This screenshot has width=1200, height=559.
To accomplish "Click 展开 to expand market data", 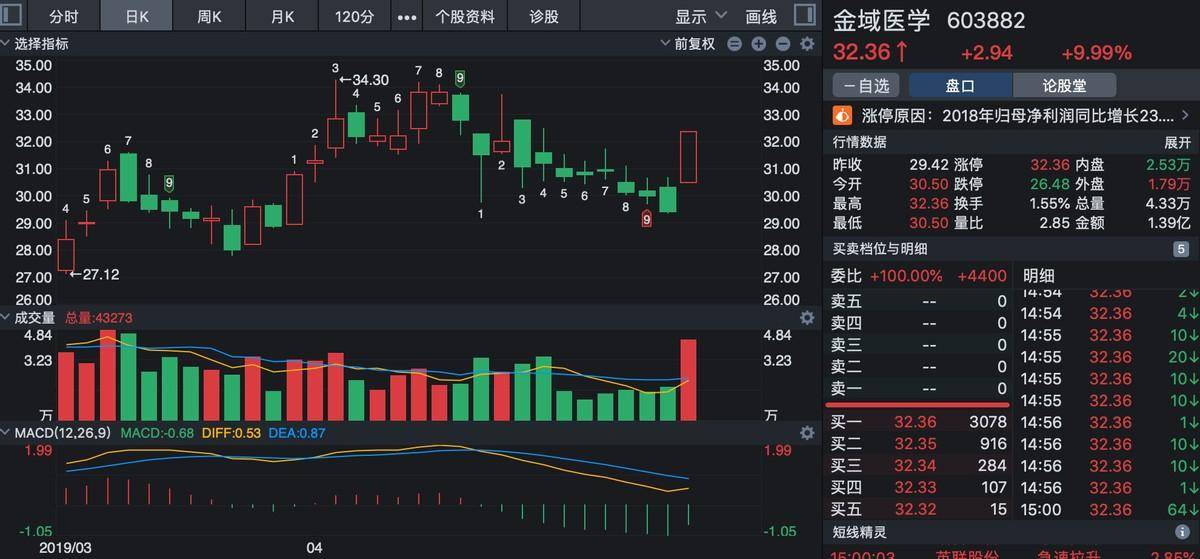I will tap(1177, 141).
